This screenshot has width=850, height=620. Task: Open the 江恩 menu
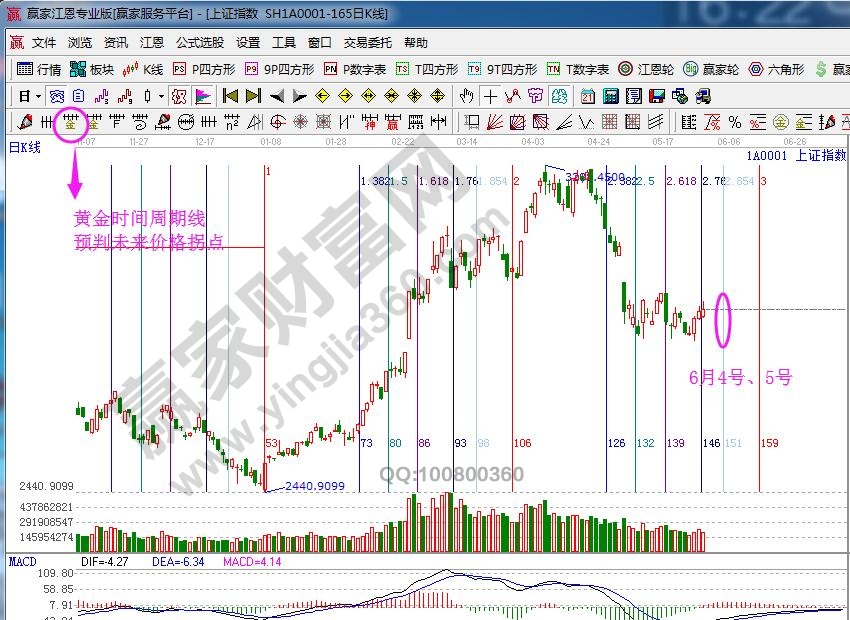pyautogui.click(x=152, y=43)
